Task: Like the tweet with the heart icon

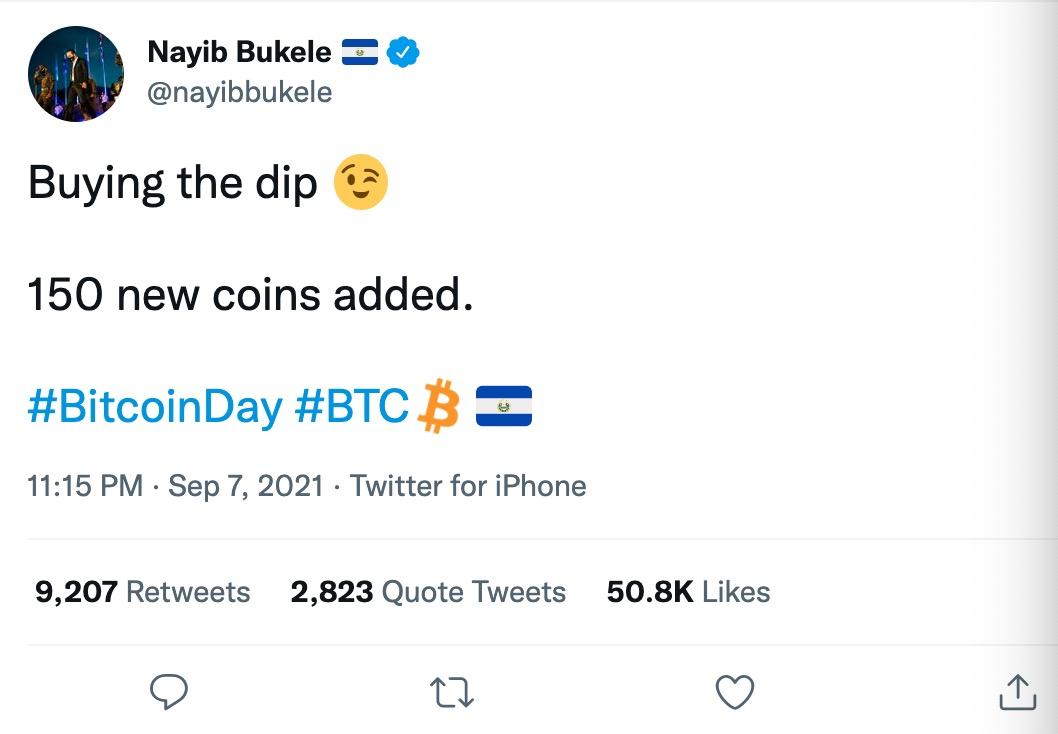Action: point(736,691)
